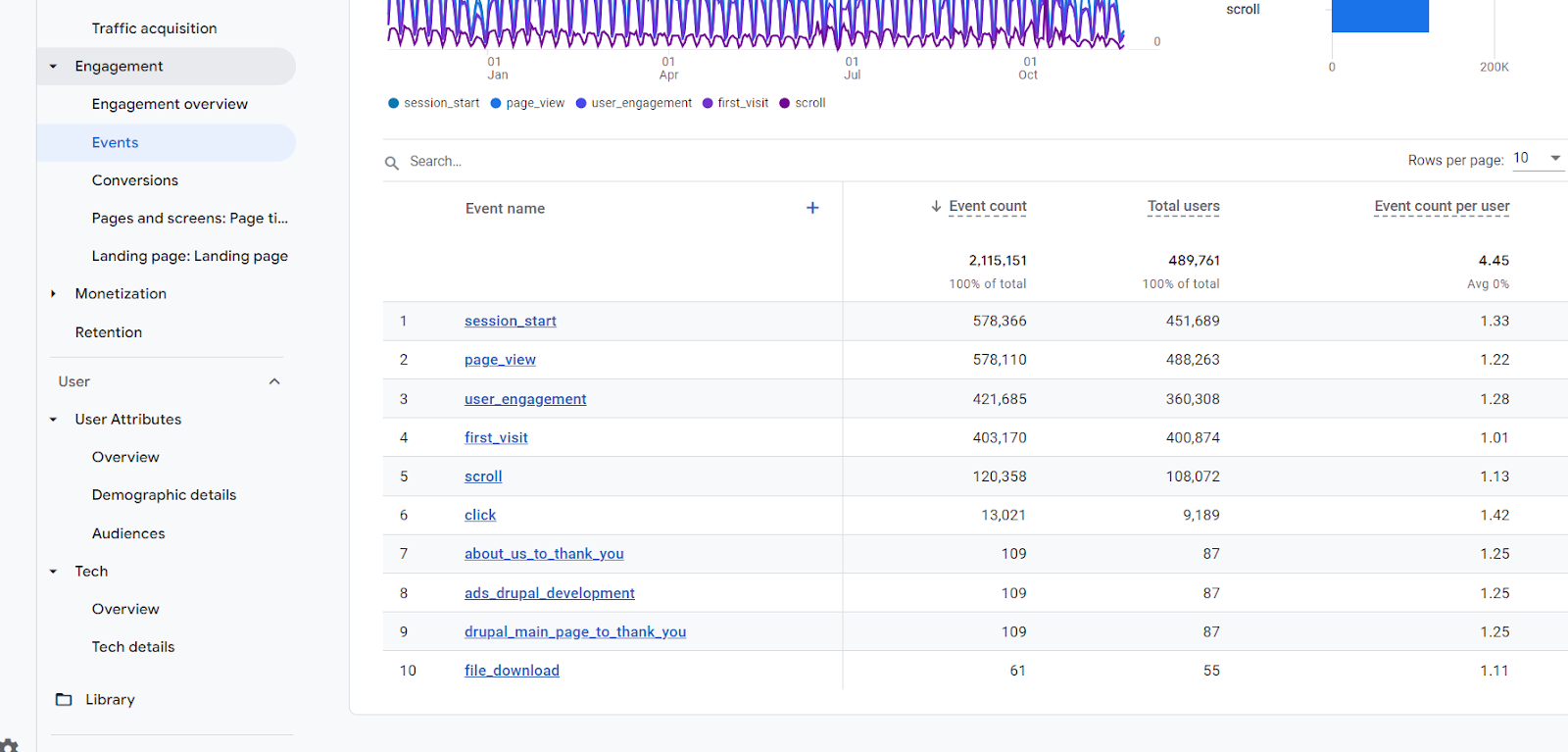Screen dimensions: 1568x752
Task: Select Demographic details in sidebar
Action: coord(164,495)
